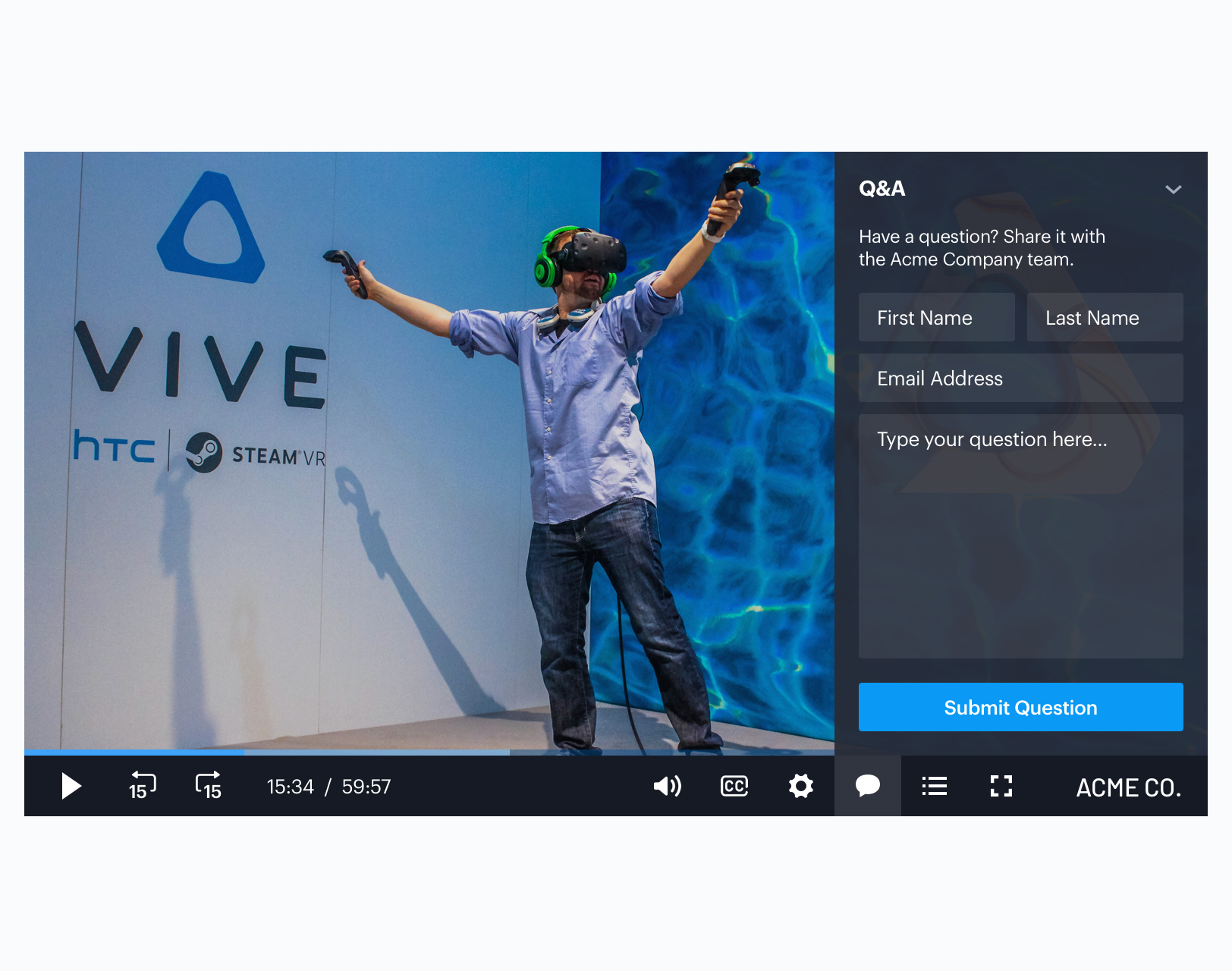Mute the volume speaker icon
Viewport: 1232px width, 971px height.
point(667,786)
